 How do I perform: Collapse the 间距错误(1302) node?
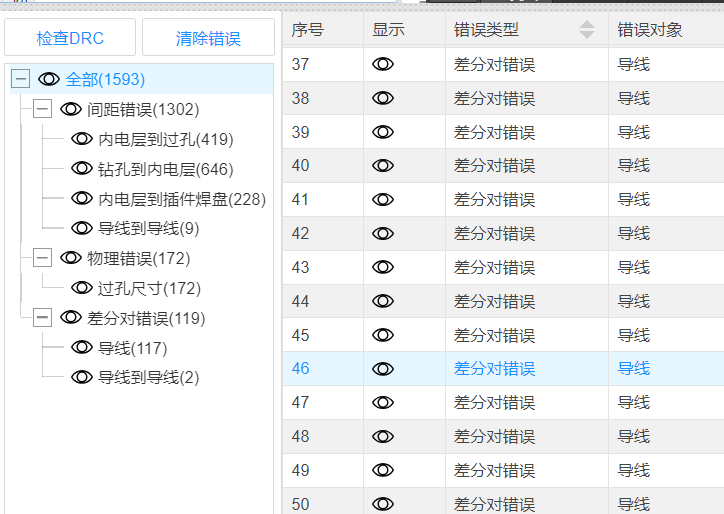[x=42, y=109]
